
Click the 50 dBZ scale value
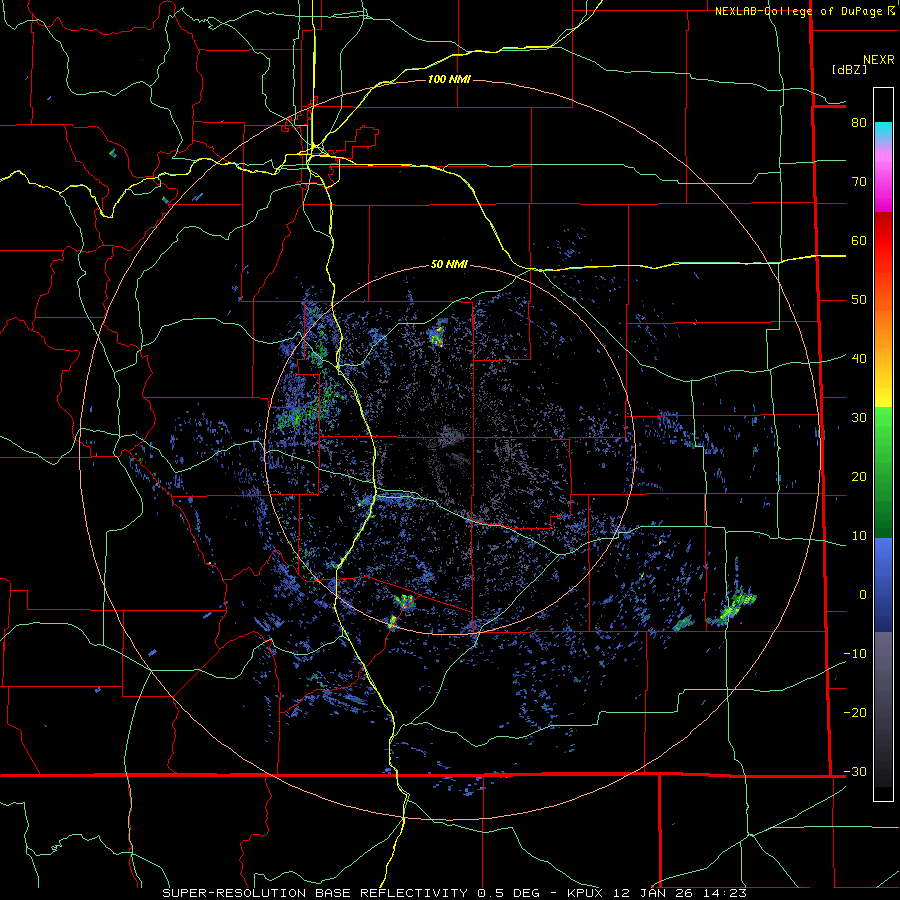point(859,300)
